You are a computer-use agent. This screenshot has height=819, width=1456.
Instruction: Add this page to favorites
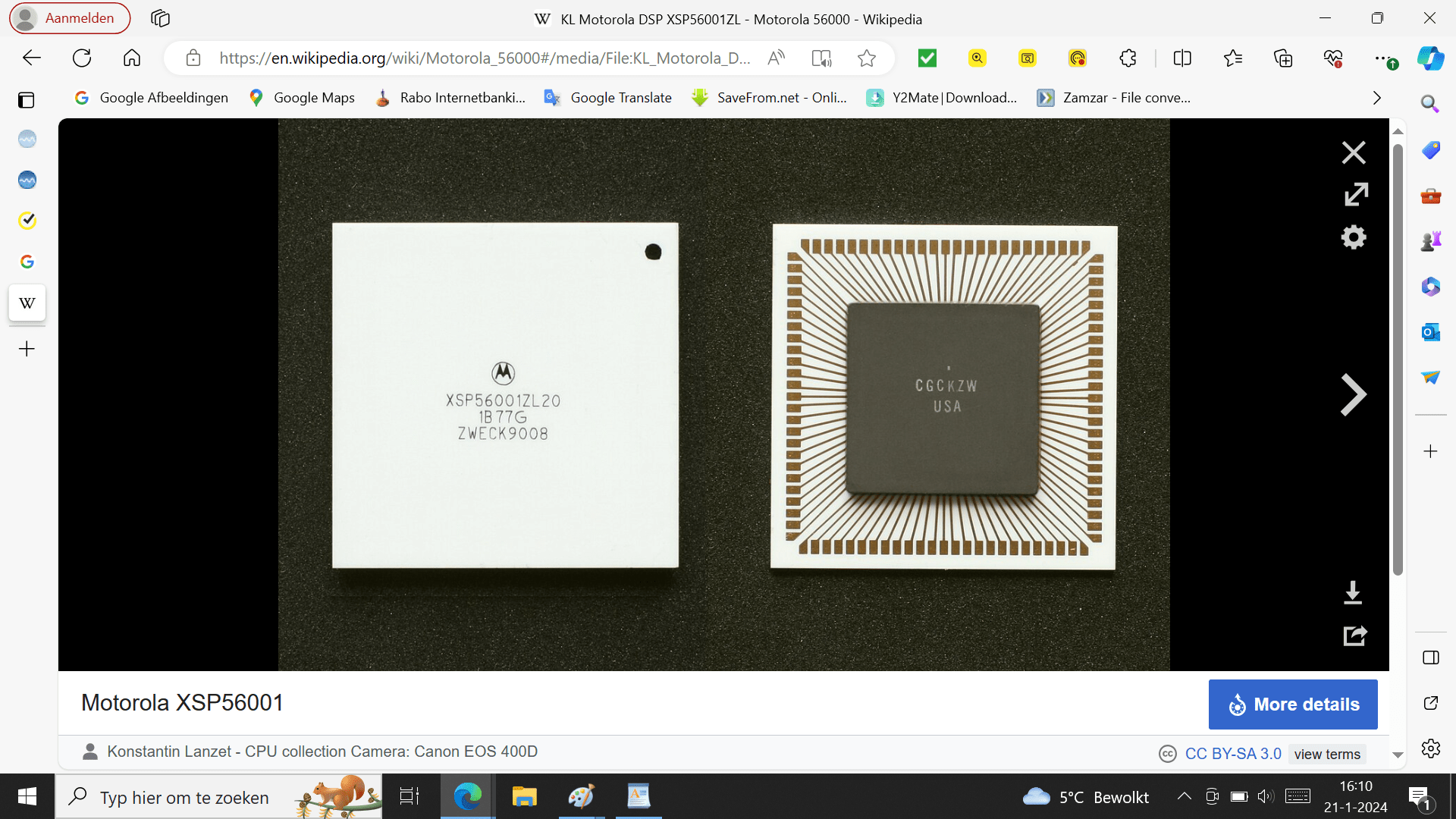867,58
